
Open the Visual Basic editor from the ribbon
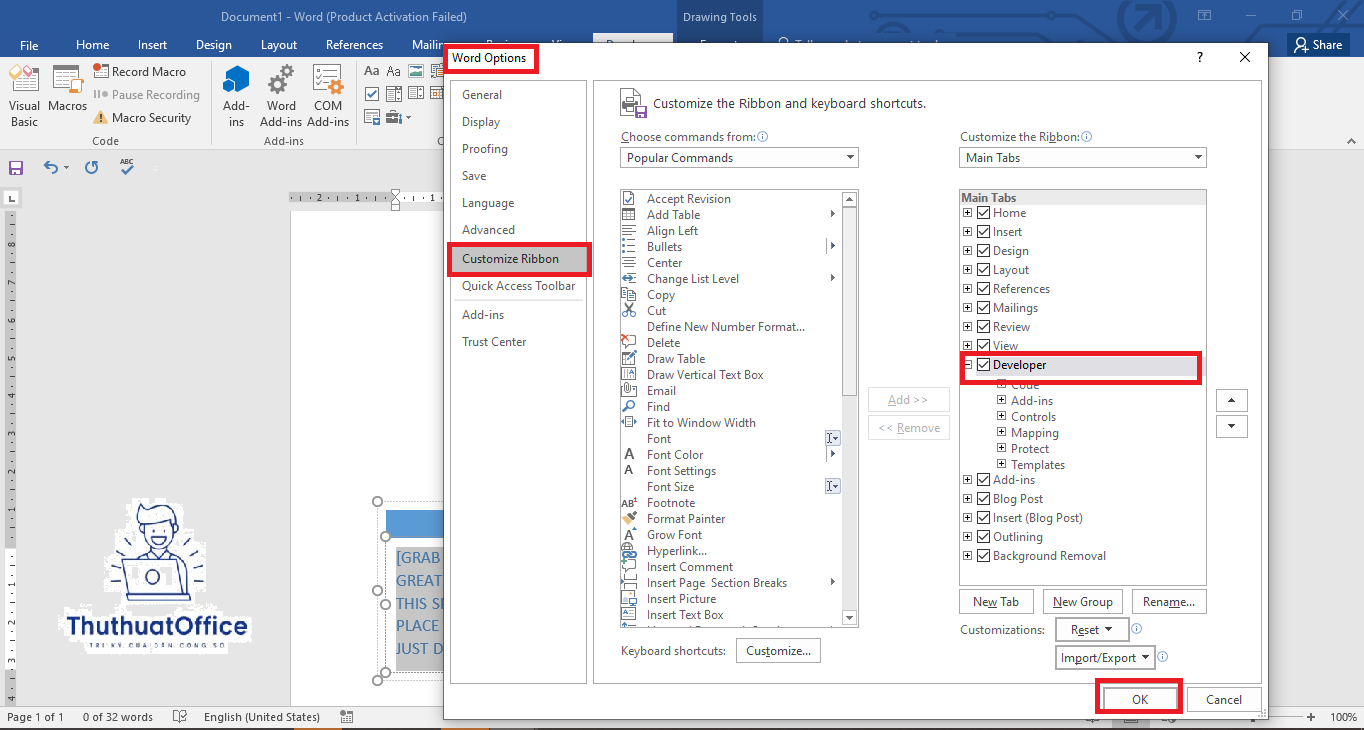coord(24,96)
